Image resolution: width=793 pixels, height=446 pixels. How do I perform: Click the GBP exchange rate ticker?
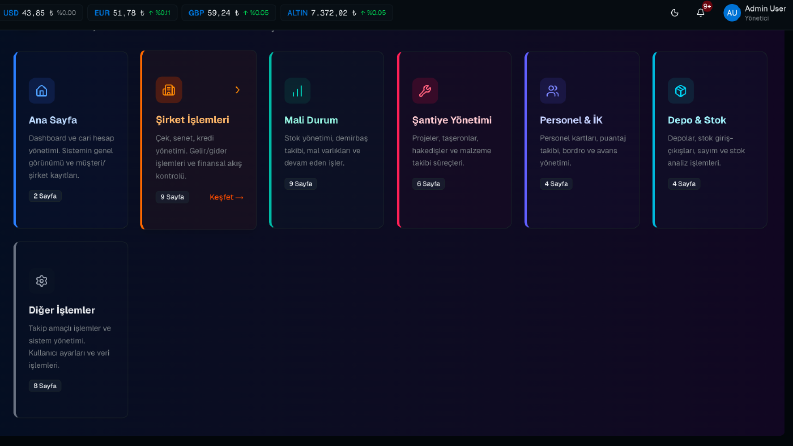pos(228,13)
